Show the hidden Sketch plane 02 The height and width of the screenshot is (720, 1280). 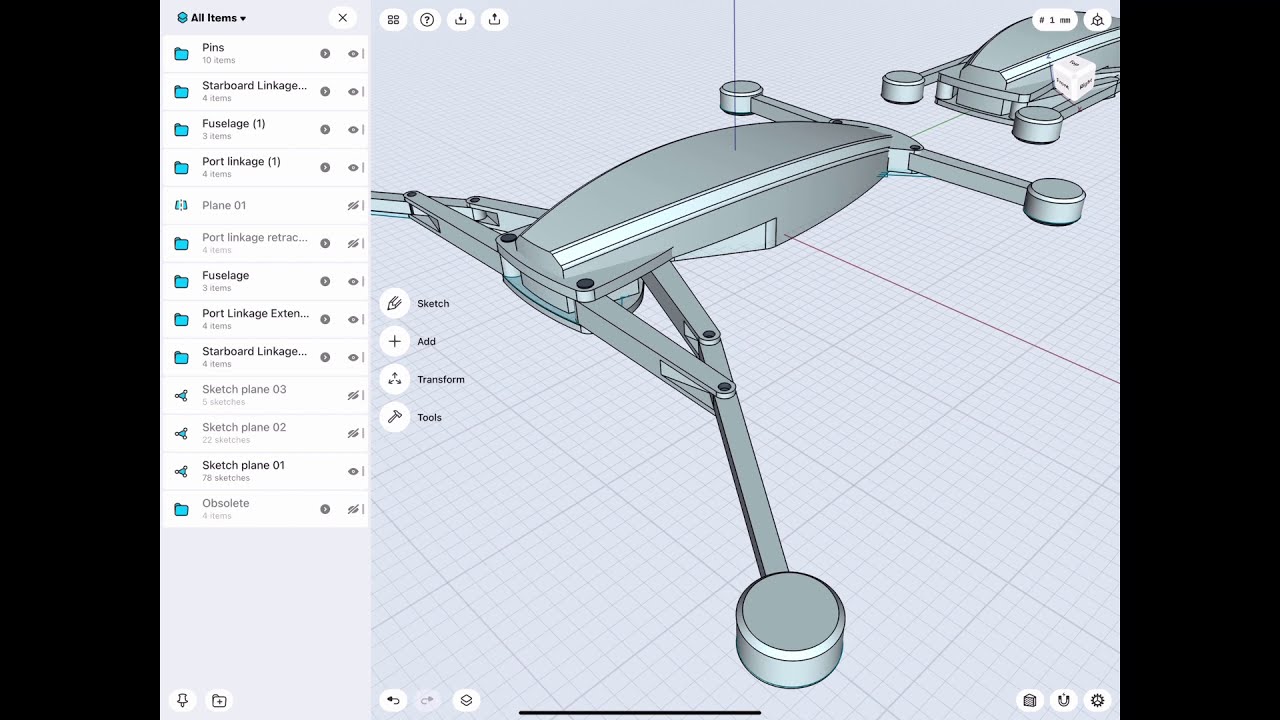coord(353,434)
